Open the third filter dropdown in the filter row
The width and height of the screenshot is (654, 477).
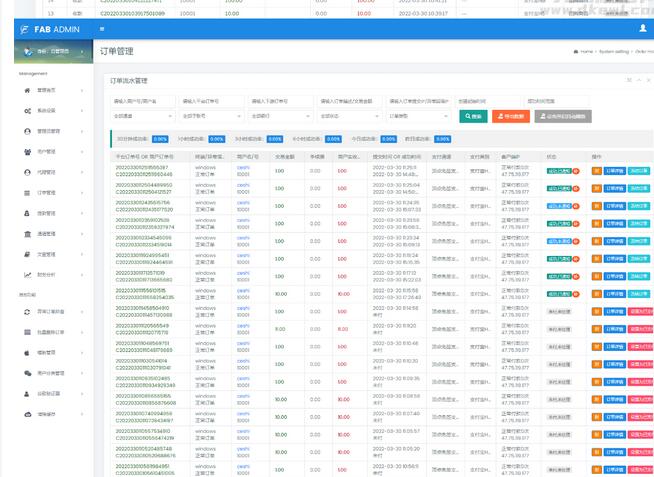coord(280,116)
